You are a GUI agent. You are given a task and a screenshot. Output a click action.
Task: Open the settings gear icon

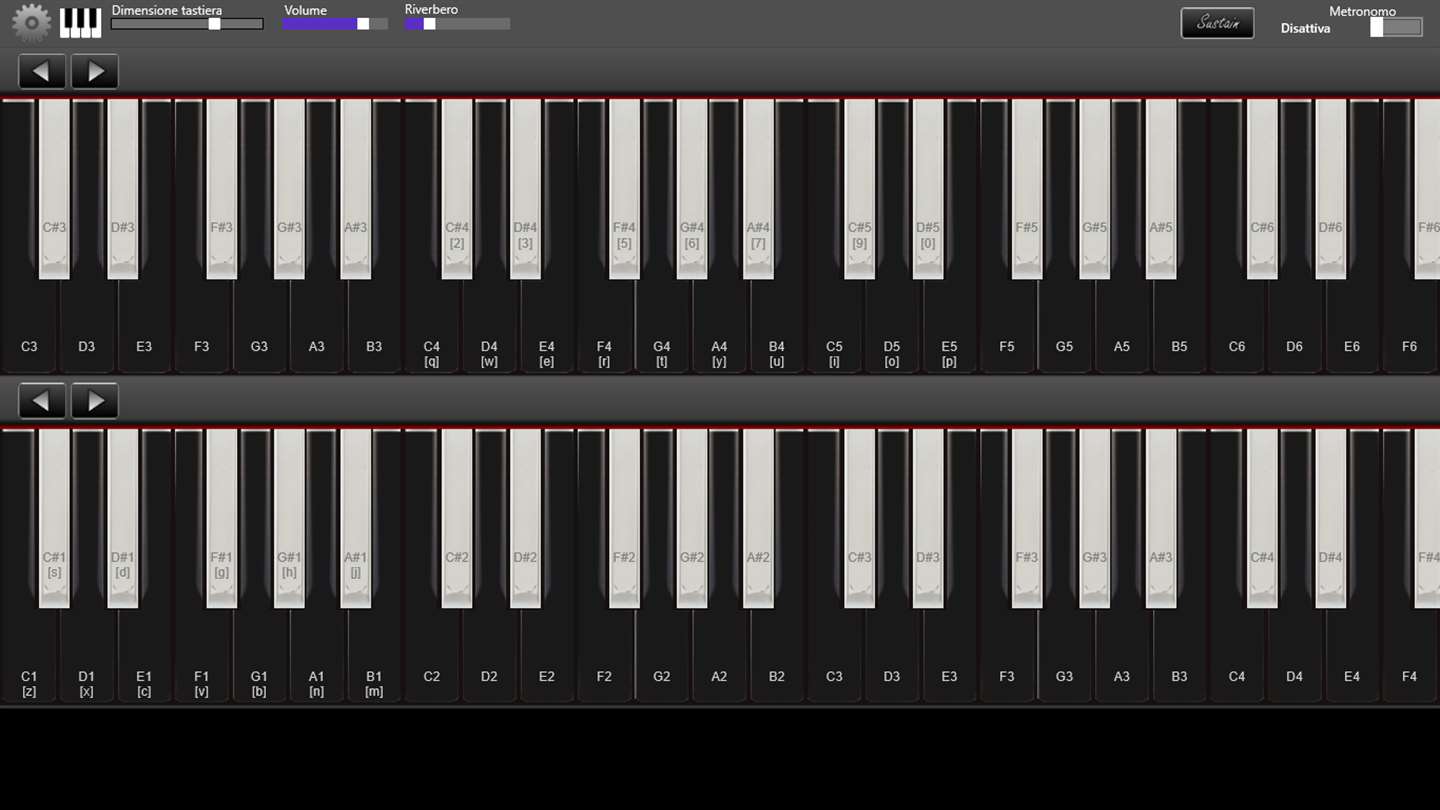coord(31,23)
